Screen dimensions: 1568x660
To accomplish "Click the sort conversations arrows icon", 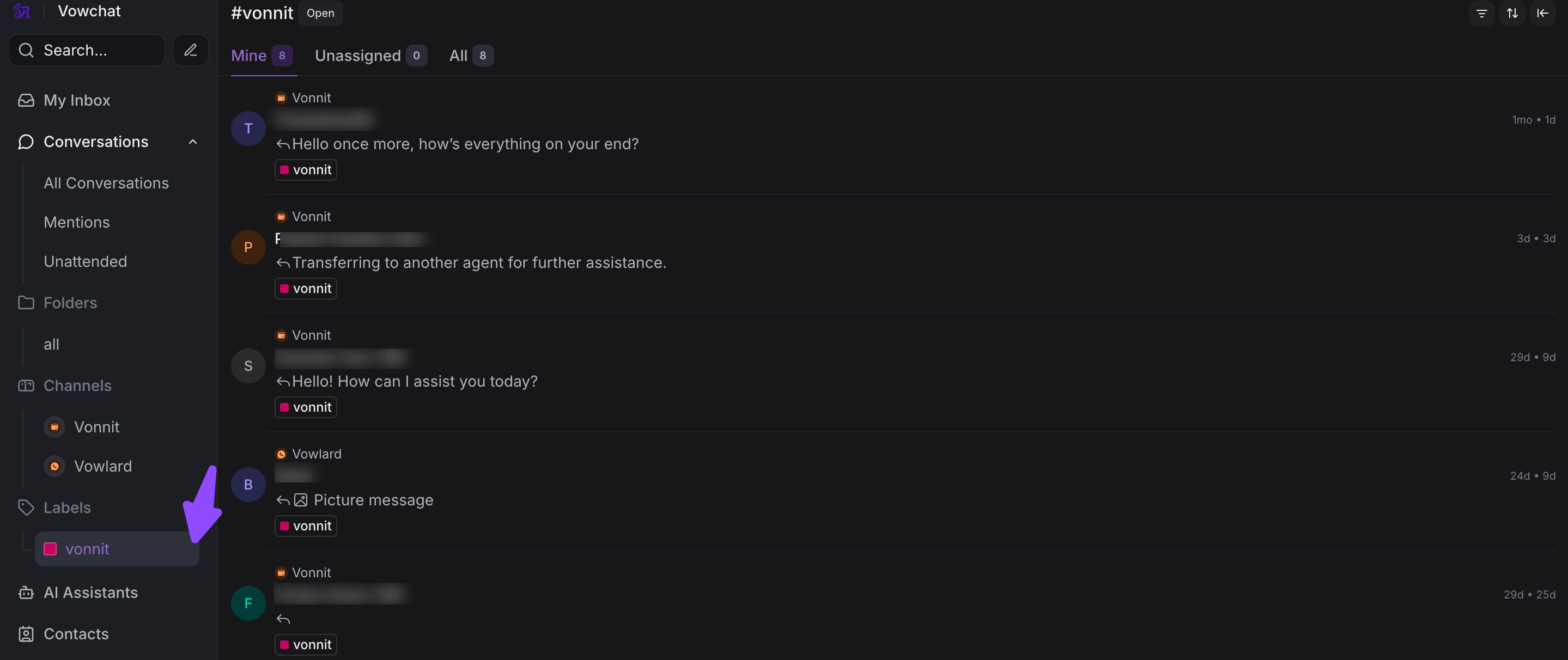I will click(x=1512, y=14).
